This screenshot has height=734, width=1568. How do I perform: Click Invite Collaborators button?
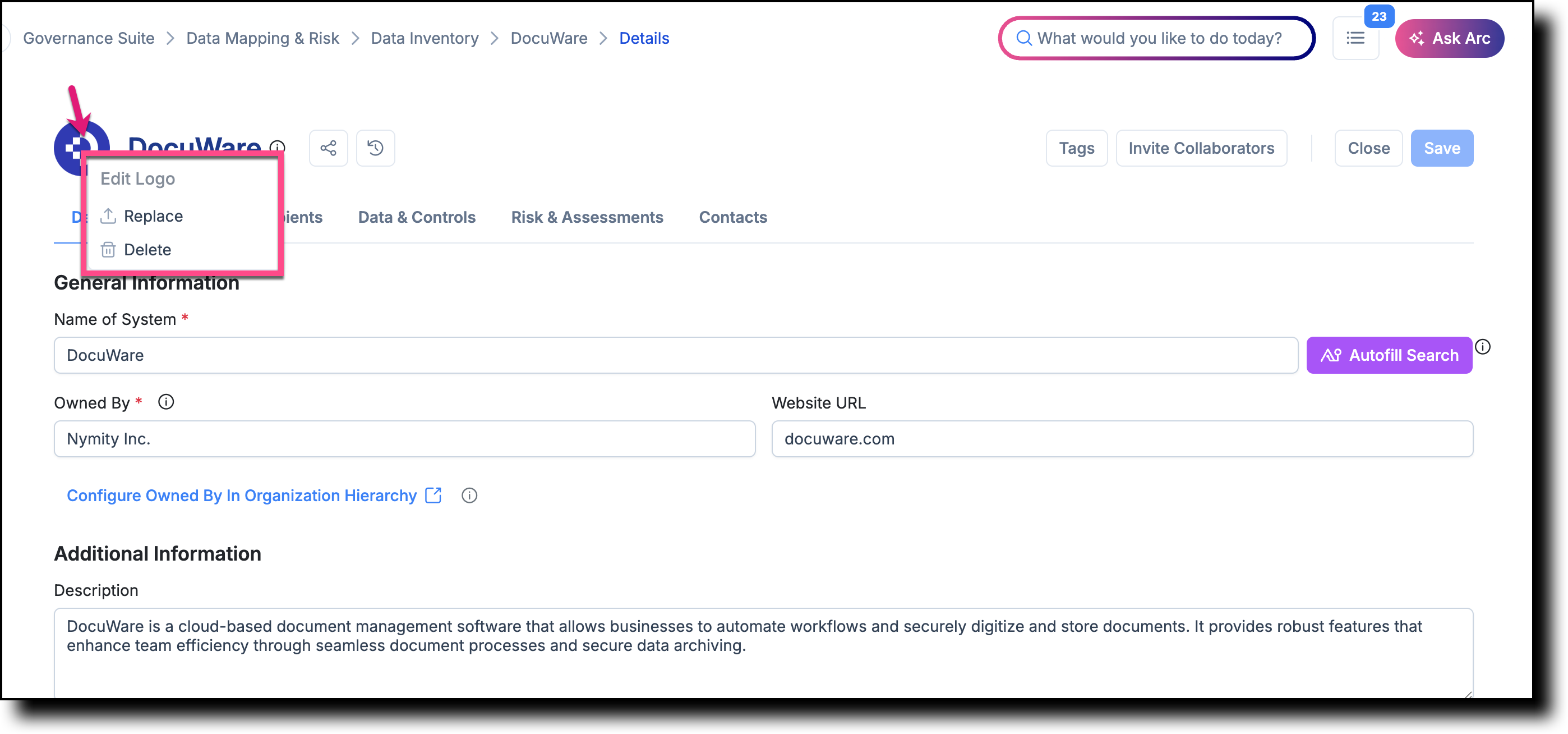1201,148
